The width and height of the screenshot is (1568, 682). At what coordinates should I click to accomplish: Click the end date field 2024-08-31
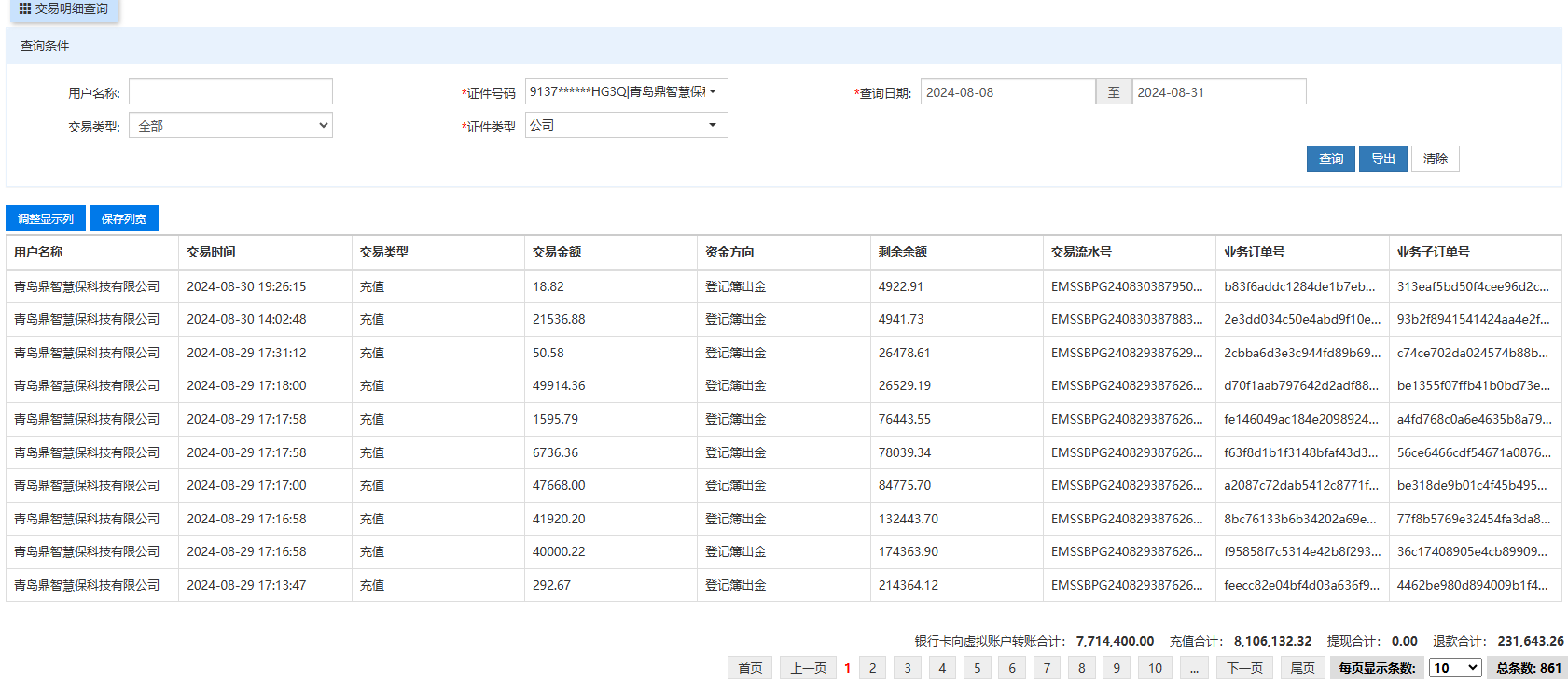coord(1217,92)
